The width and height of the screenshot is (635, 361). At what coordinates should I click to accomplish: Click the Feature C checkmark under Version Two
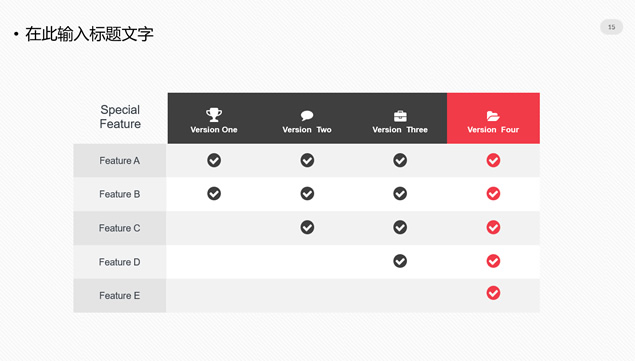coord(307,227)
